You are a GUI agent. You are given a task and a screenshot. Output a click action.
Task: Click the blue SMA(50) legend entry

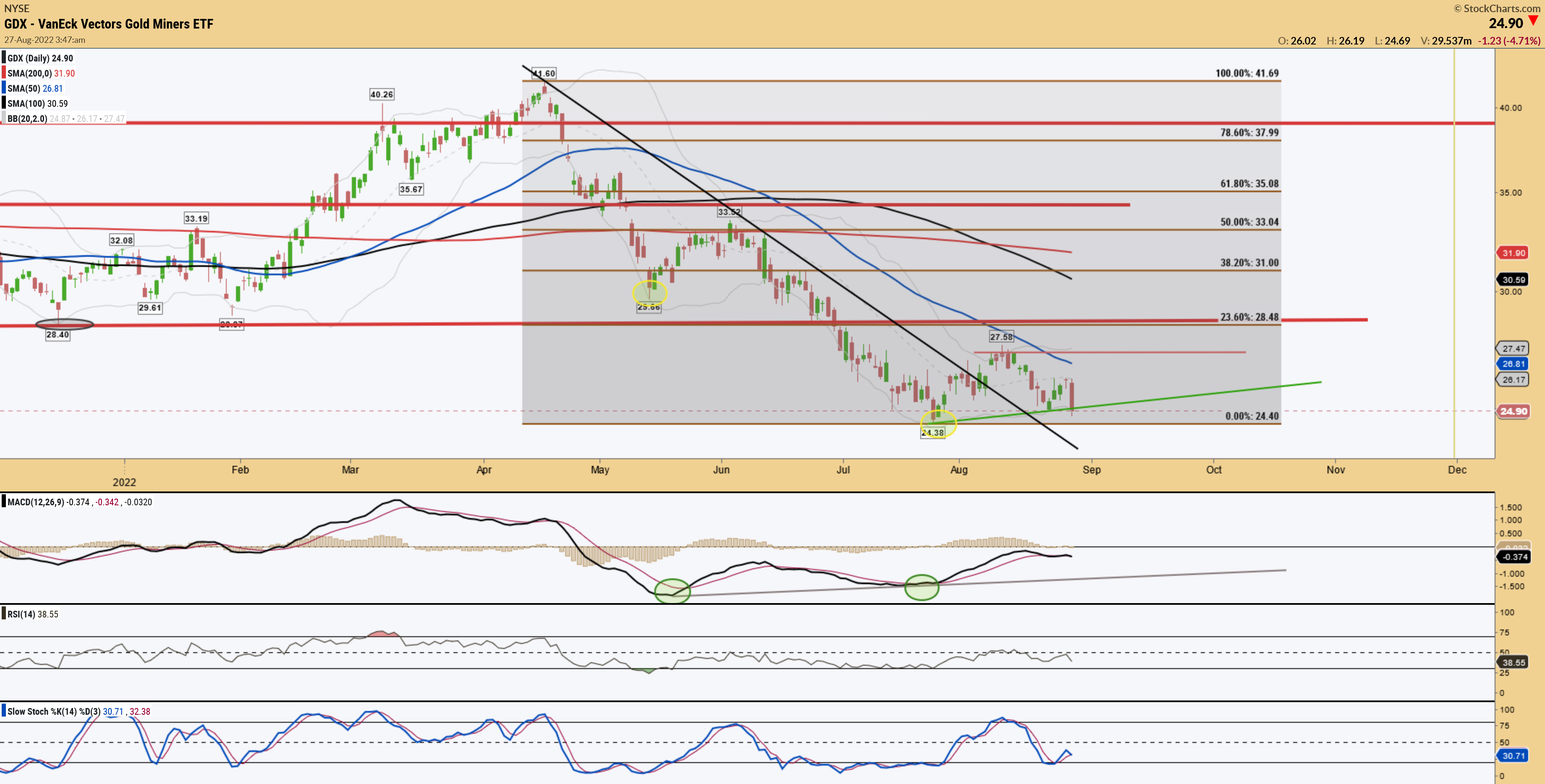(34, 88)
